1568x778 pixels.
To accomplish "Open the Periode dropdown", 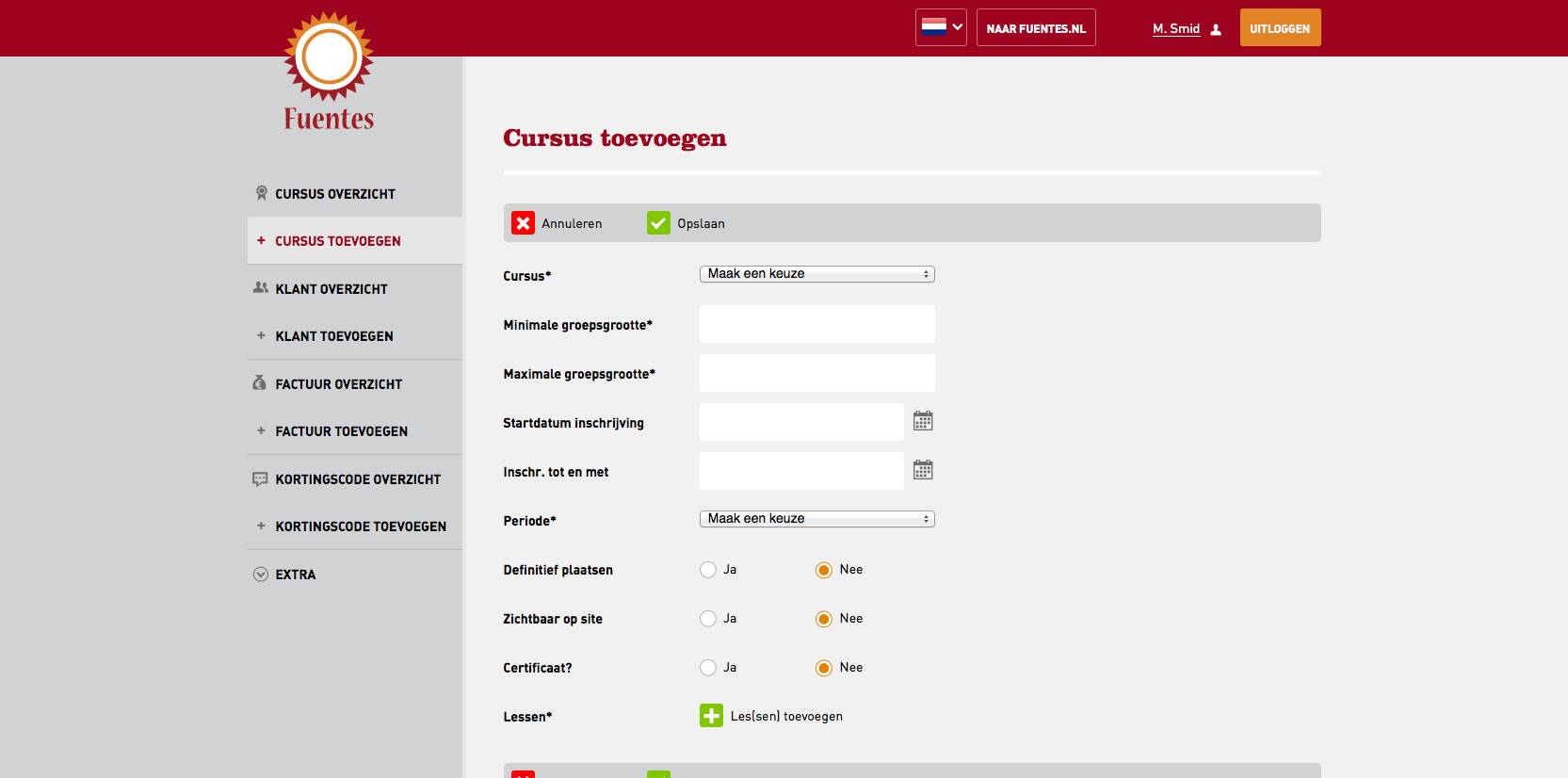I will [816, 519].
